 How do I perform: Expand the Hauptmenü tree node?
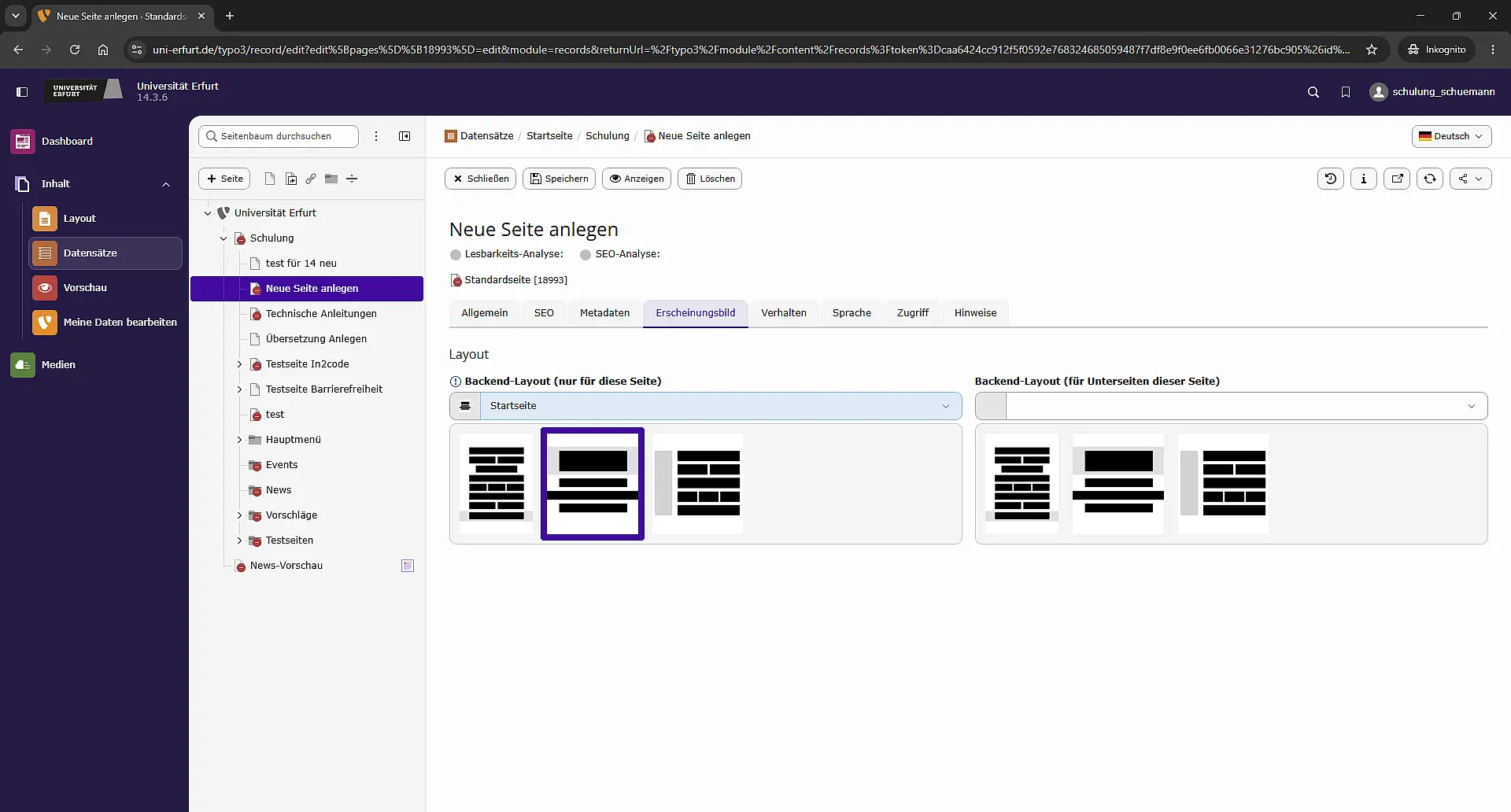239,440
